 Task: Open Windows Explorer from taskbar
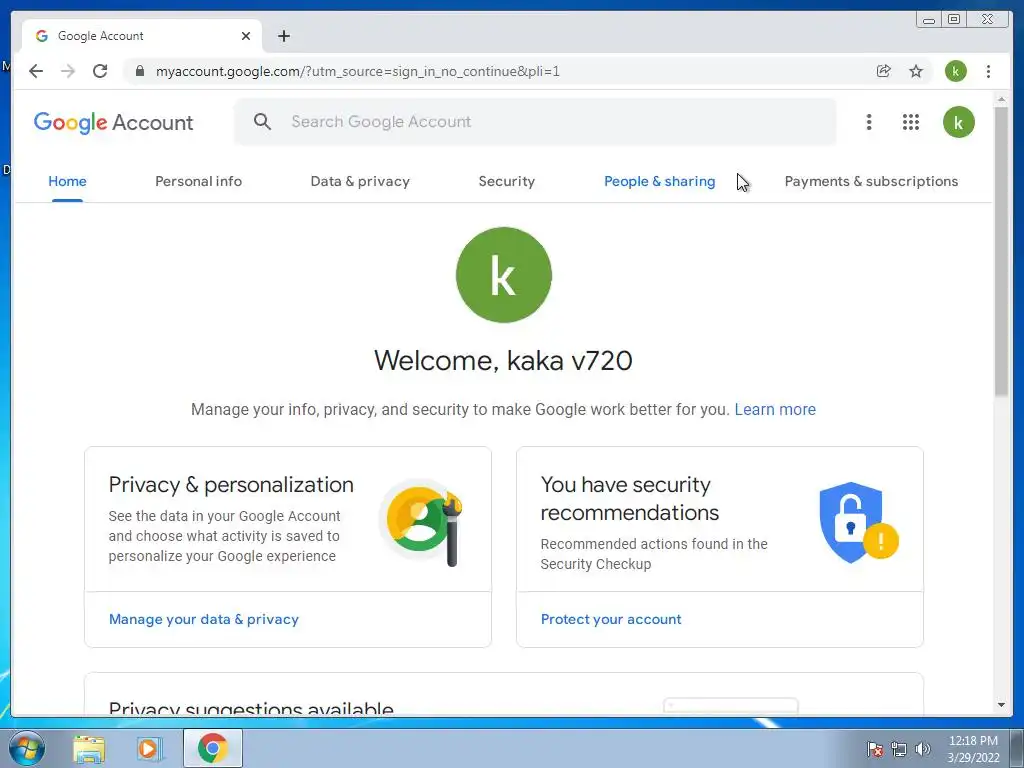(x=89, y=749)
